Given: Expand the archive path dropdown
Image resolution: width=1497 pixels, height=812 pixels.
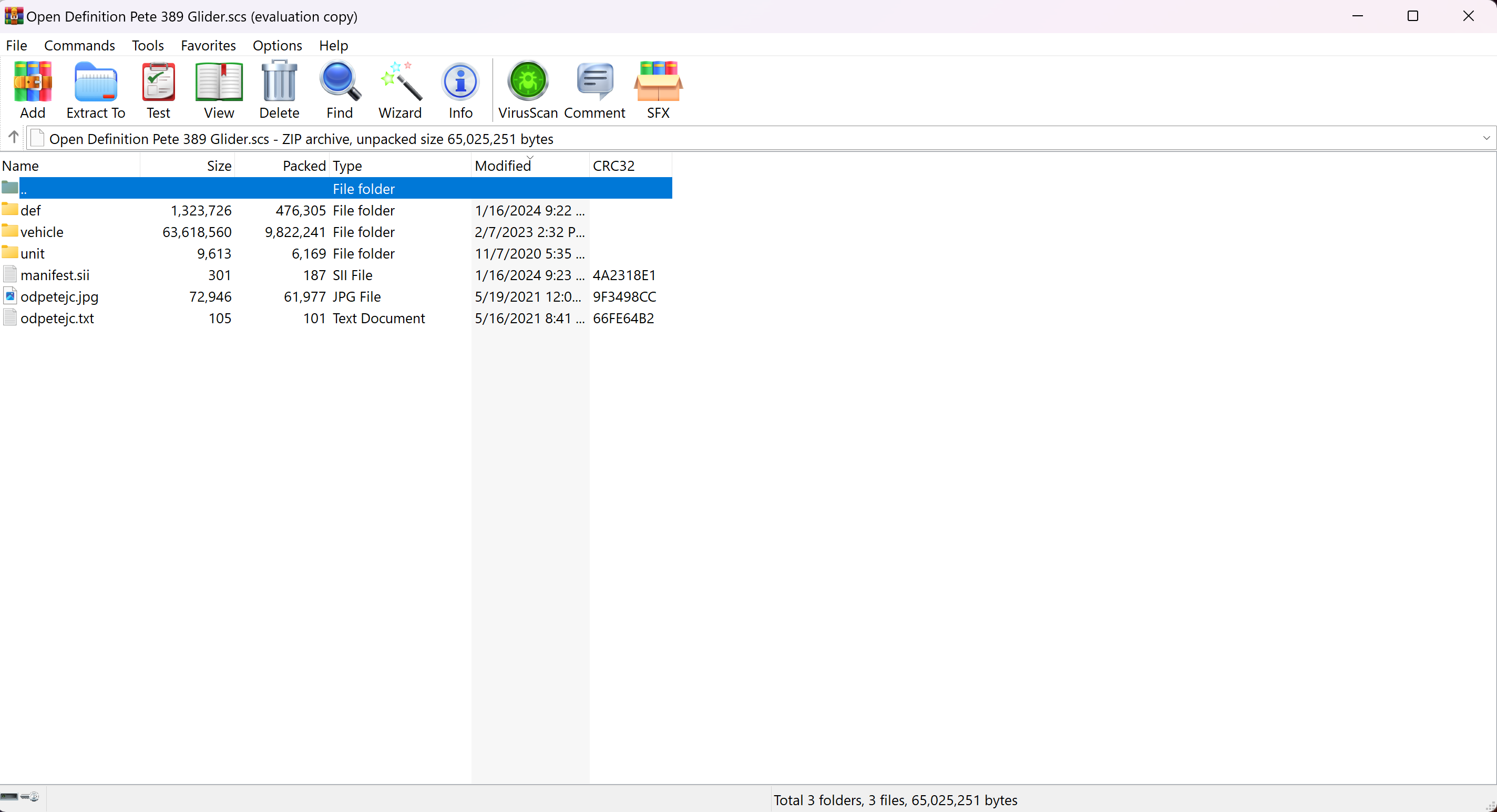Looking at the screenshot, I should [1486, 138].
